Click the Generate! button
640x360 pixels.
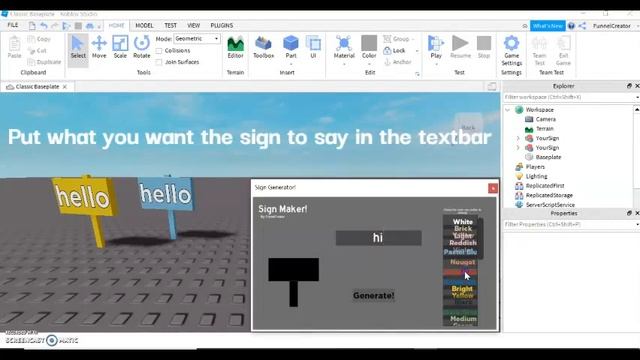click(373, 296)
